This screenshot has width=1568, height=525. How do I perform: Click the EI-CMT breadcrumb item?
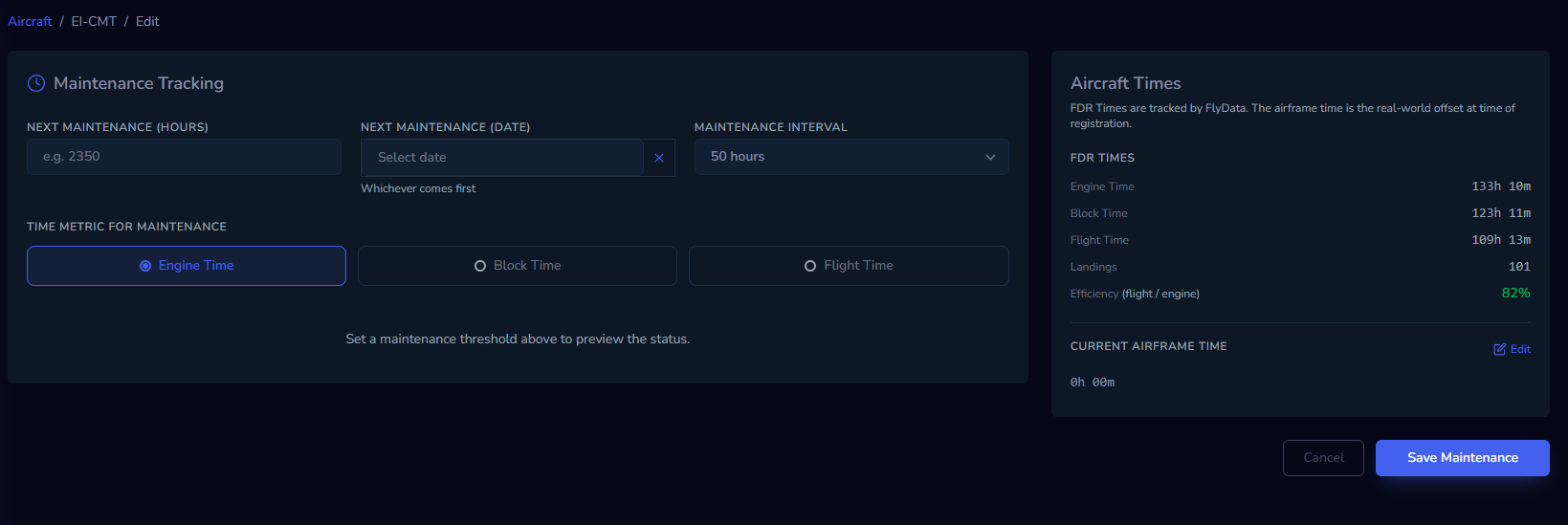tap(94, 21)
